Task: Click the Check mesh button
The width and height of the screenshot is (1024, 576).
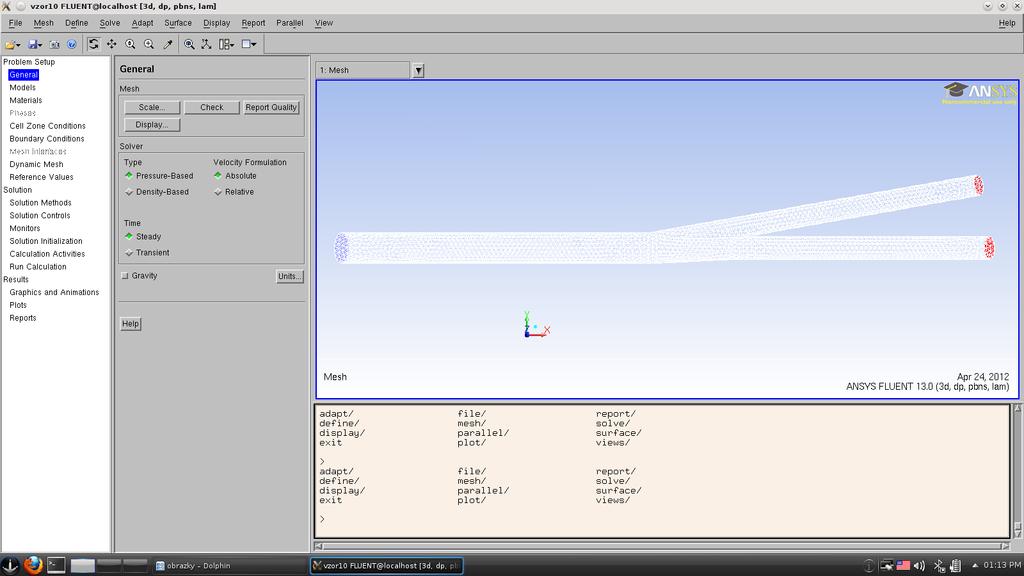Action: (x=212, y=107)
